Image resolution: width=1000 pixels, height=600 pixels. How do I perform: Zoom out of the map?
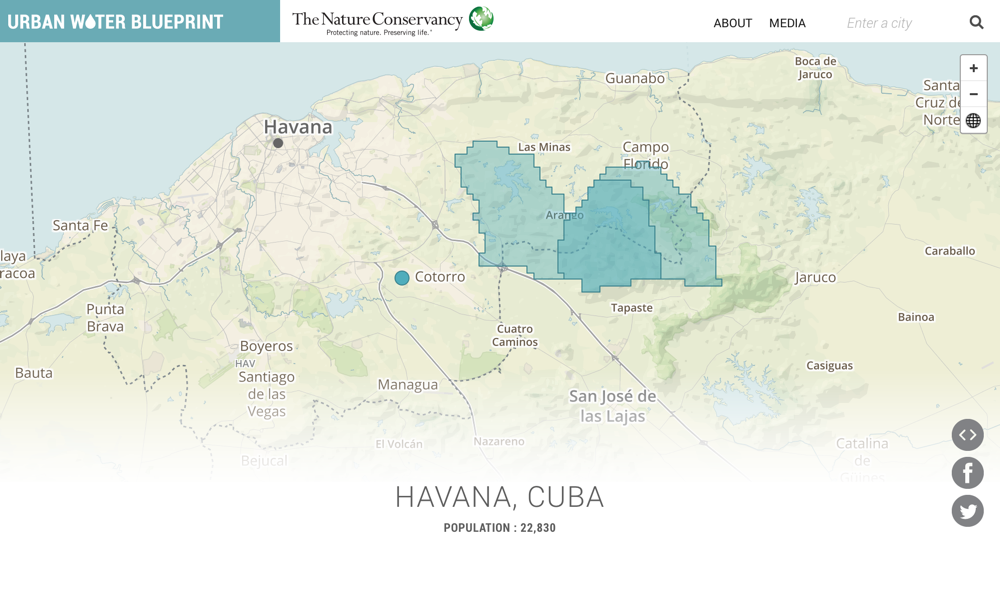coord(973,94)
